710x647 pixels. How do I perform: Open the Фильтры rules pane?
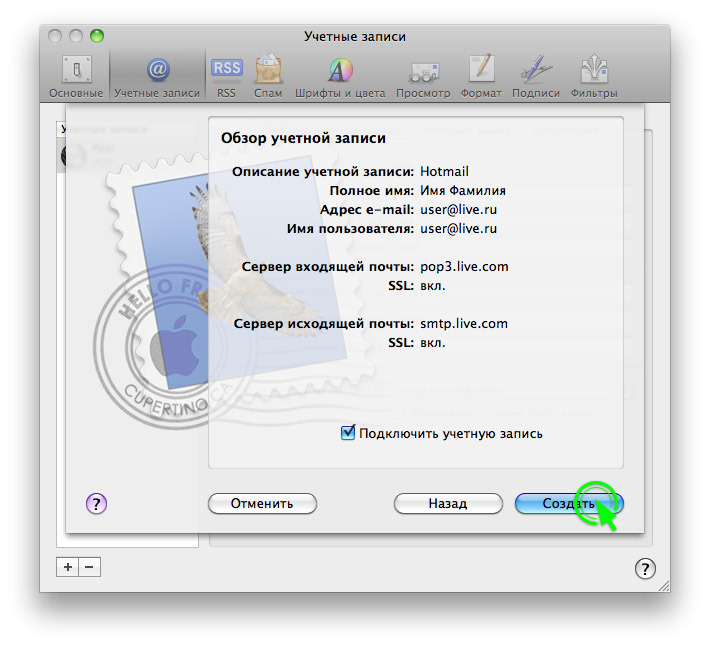pyautogui.click(x=594, y=75)
